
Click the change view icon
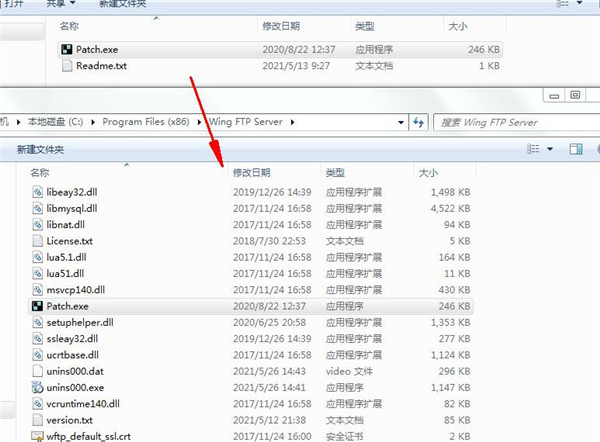coord(534,149)
